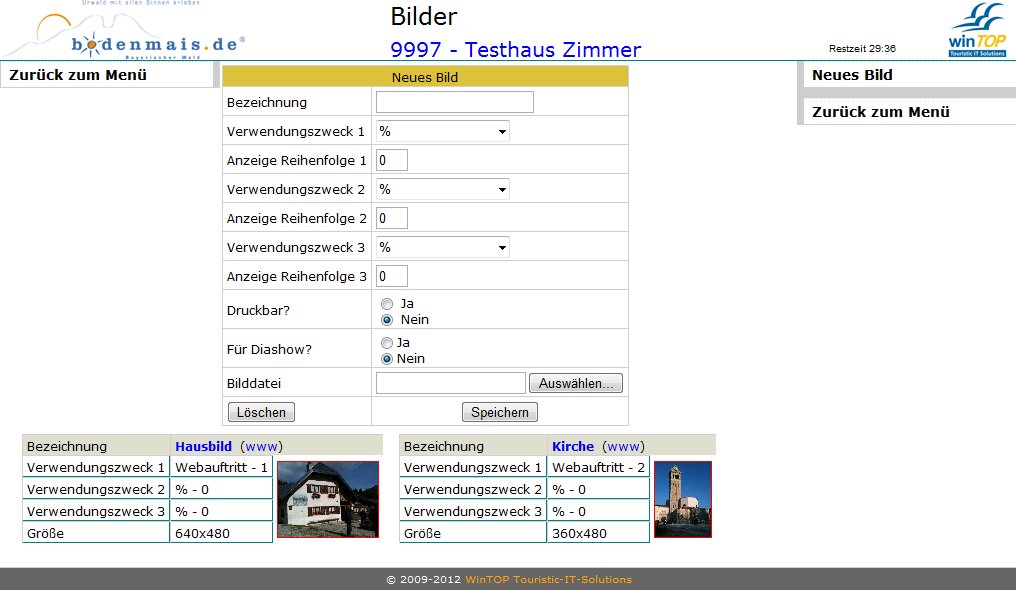The height and width of the screenshot is (590, 1016).
Task: Choose Zurück zum Menü in left sidebar
Action: 78,75
